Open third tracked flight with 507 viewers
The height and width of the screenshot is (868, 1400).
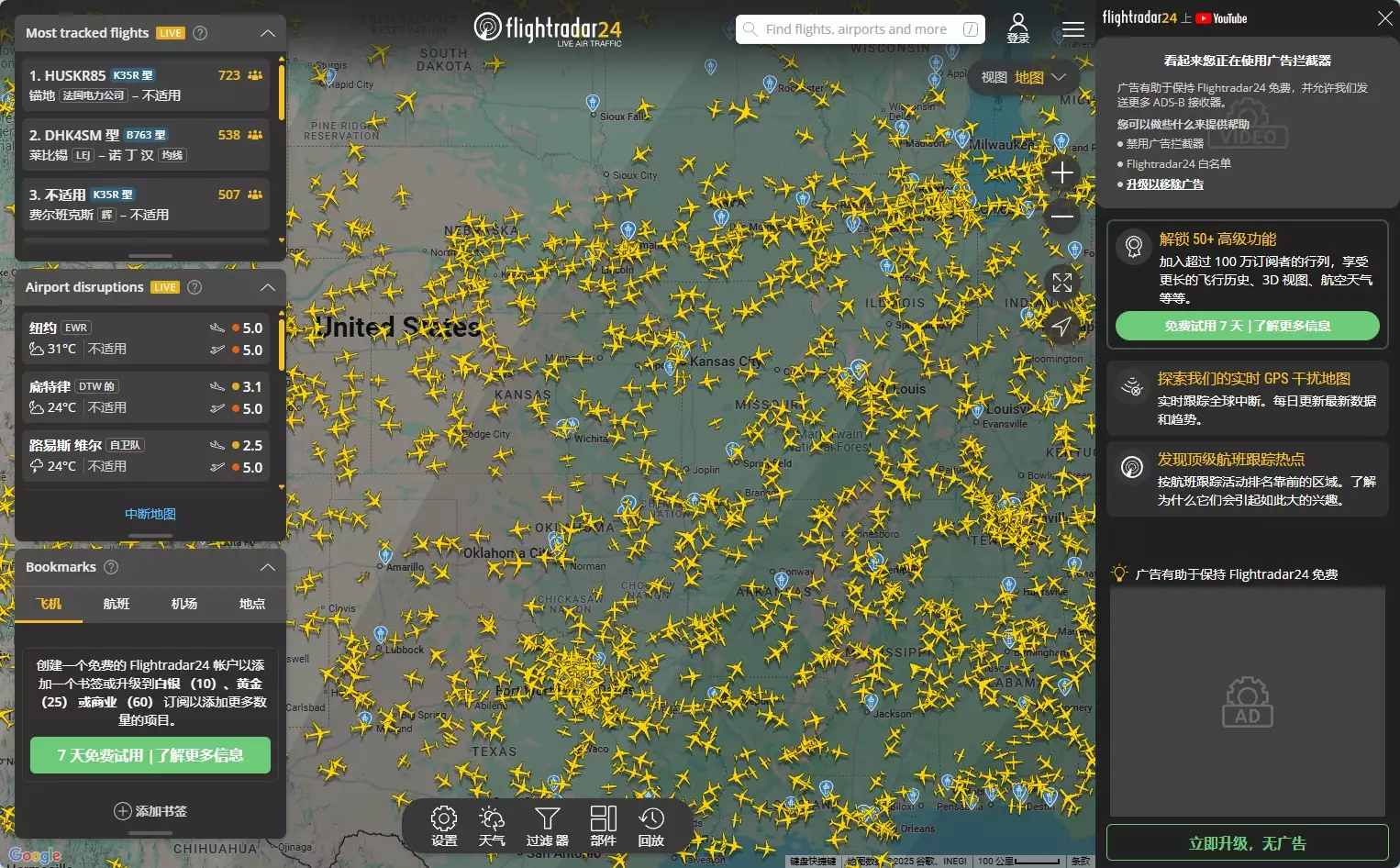point(146,205)
